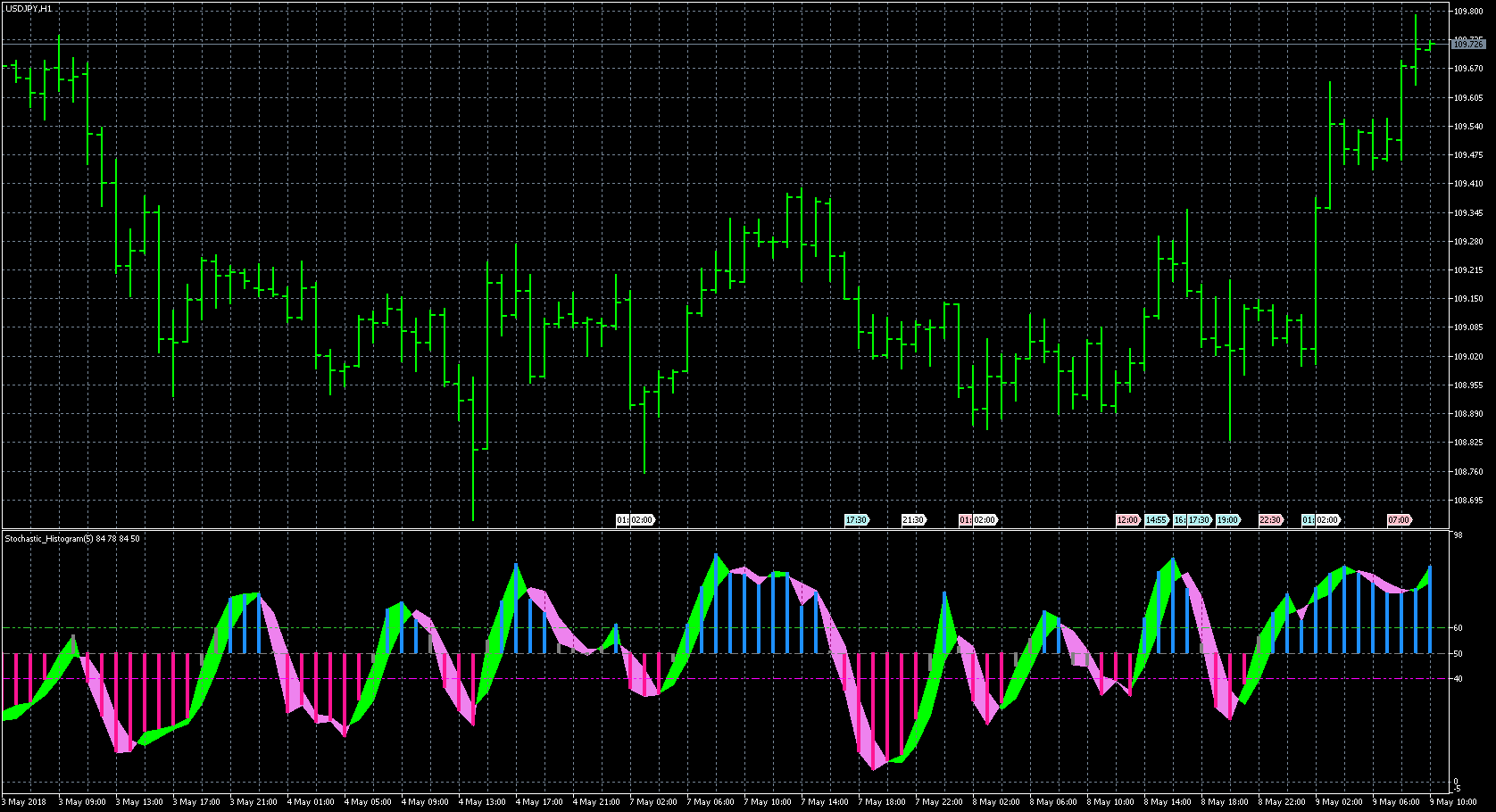Image resolution: width=1496 pixels, height=812 pixels.
Task: Click the indicator scale value 60
Action: (1458, 628)
